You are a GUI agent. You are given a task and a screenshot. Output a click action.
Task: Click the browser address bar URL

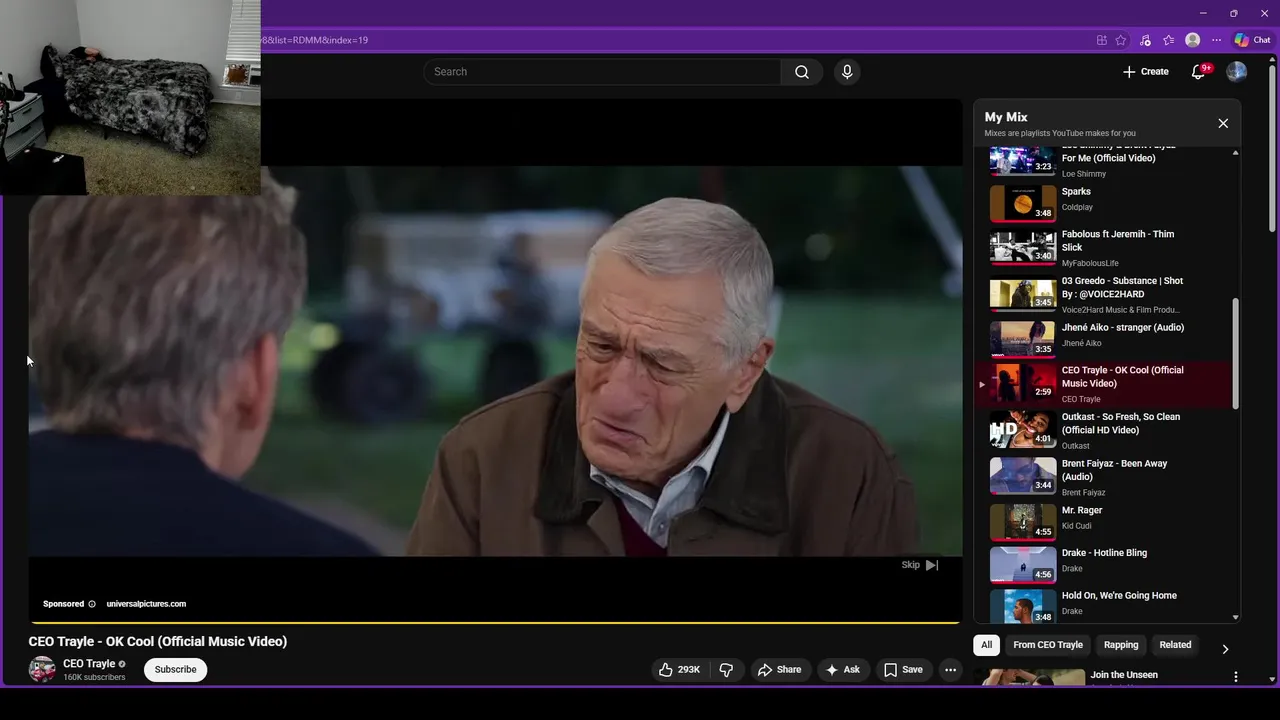coord(314,40)
